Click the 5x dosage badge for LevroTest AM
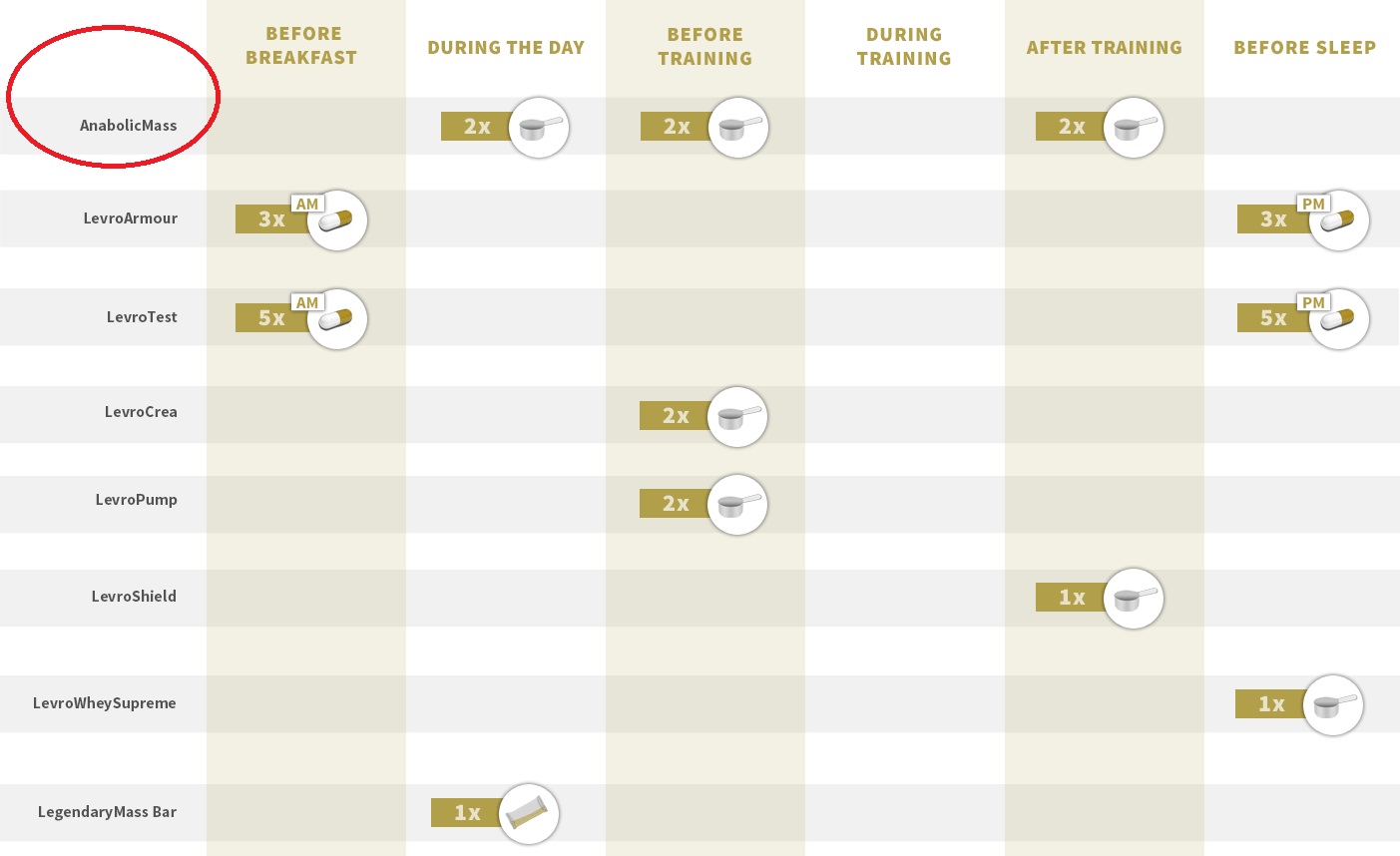The width and height of the screenshot is (1400, 856). click(x=271, y=318)
